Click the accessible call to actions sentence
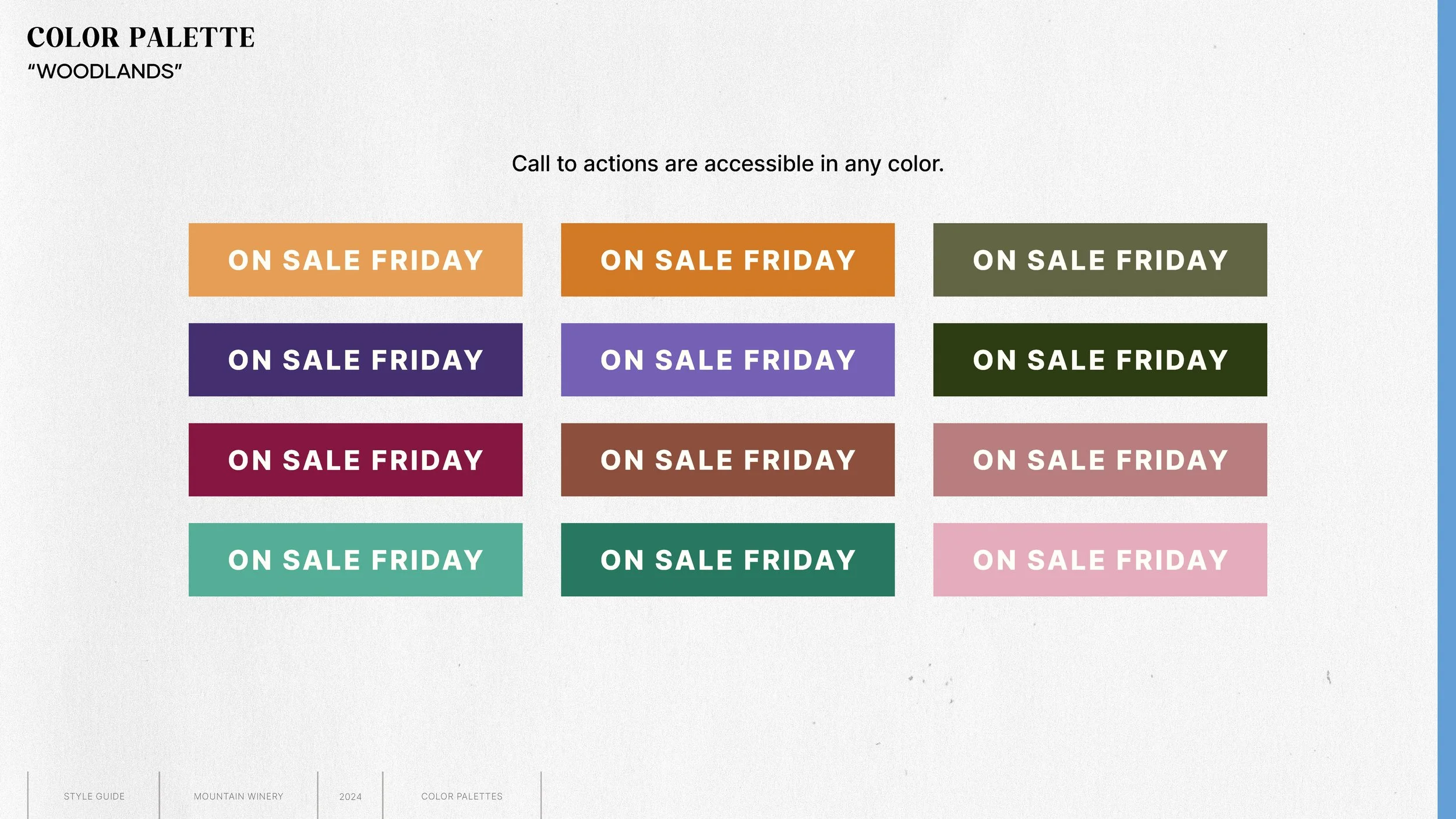1456x819 pixels. [727, 164]
